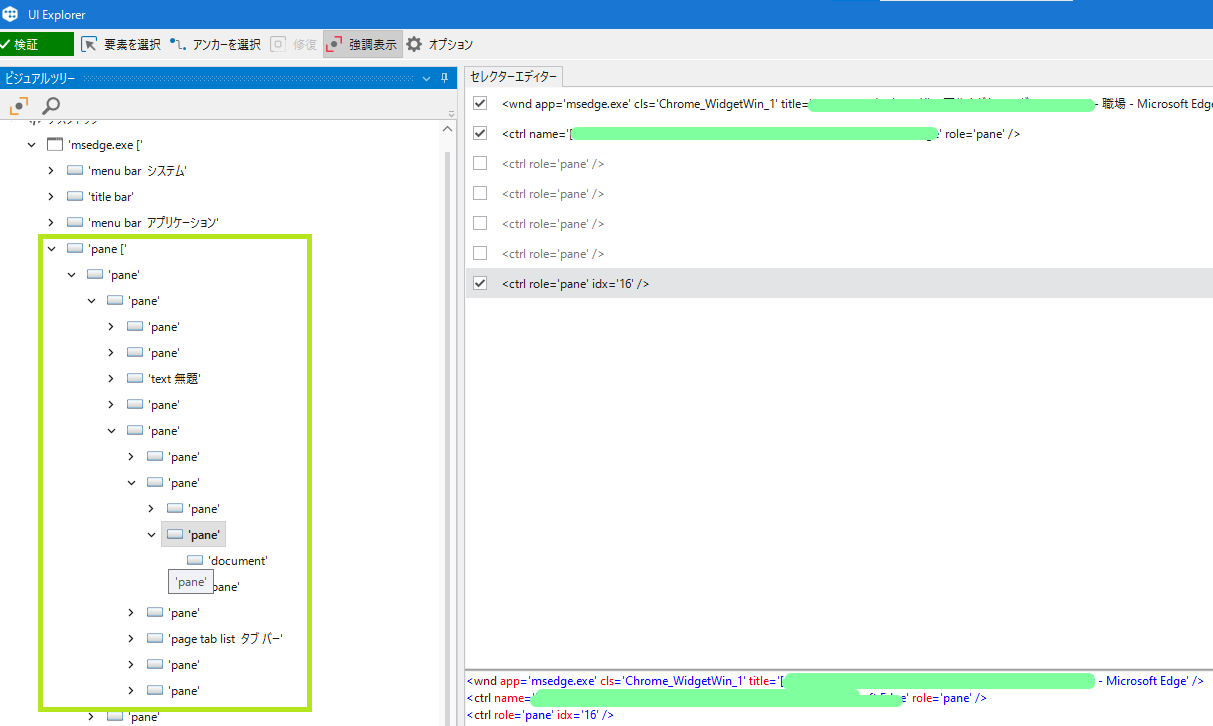This screenshot has height=726, width=1213.
Task: Collapse the 'msedge.exe' root tree node
Action: pos(31,145)
